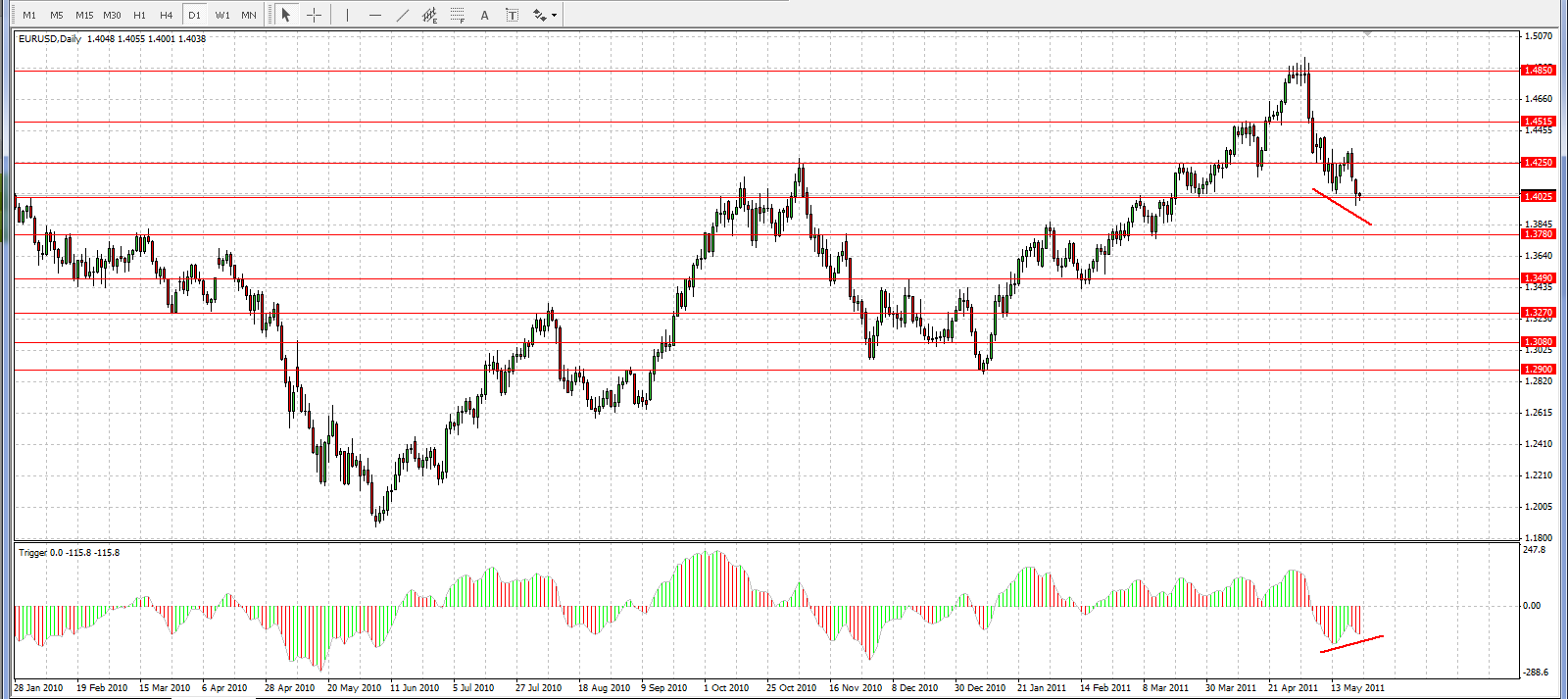1568x699 pixels.
Task: Click the 21 Apr 2011 date label
Action: (1293, 688)
